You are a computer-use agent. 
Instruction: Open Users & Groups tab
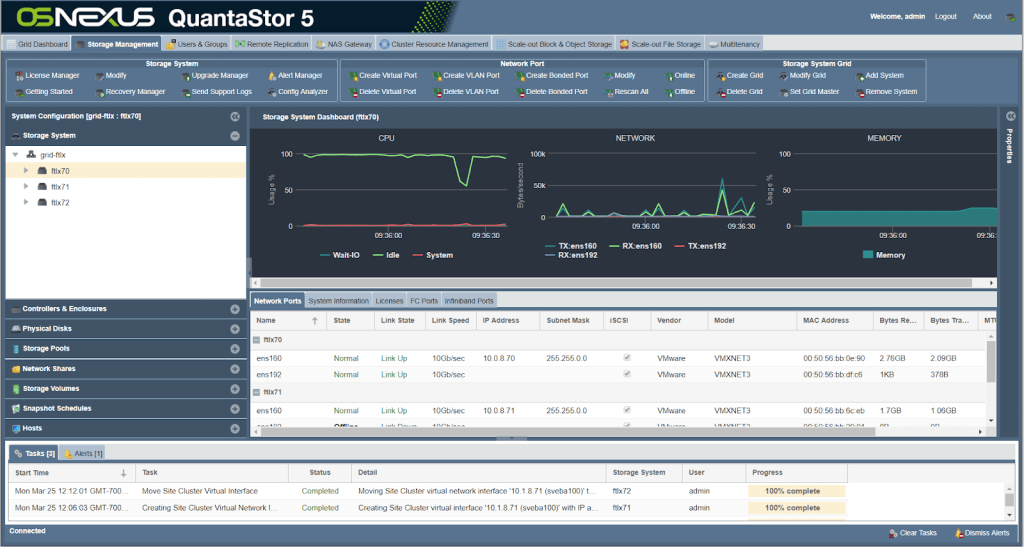(x=196, y=44)
